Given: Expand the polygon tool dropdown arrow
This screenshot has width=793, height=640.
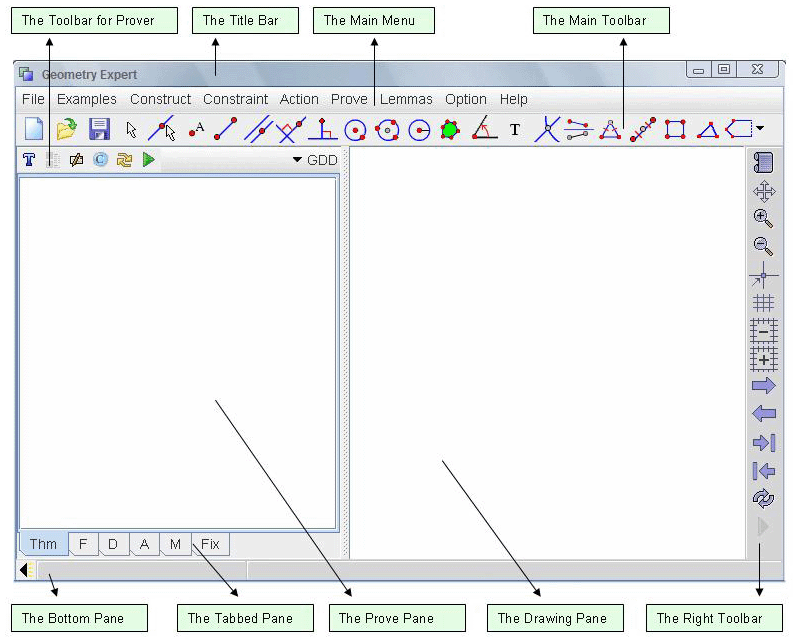Looking at the screenshot, I should click(760, 129).
